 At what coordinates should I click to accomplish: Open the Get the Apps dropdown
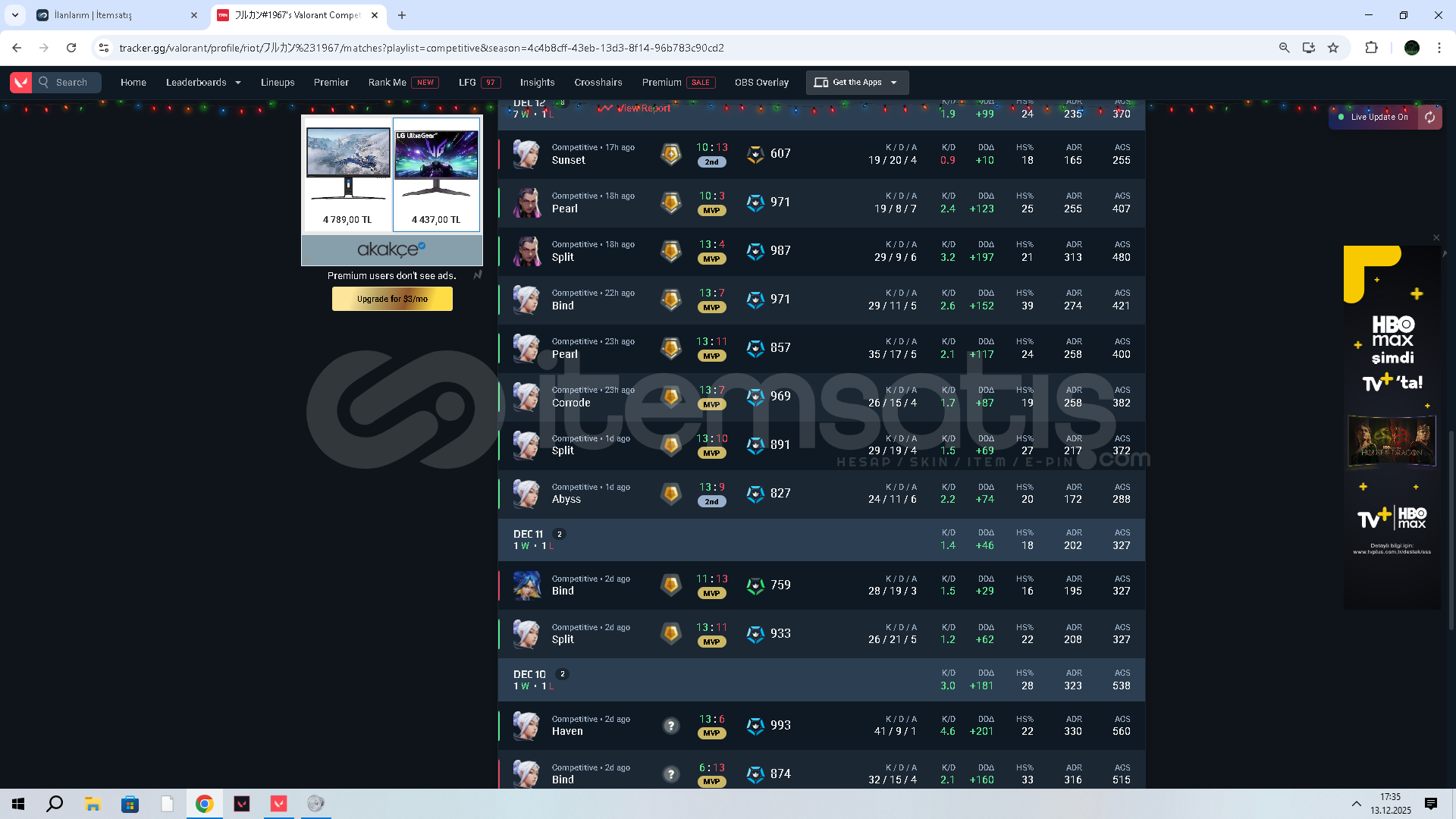[x=857, y=82]
